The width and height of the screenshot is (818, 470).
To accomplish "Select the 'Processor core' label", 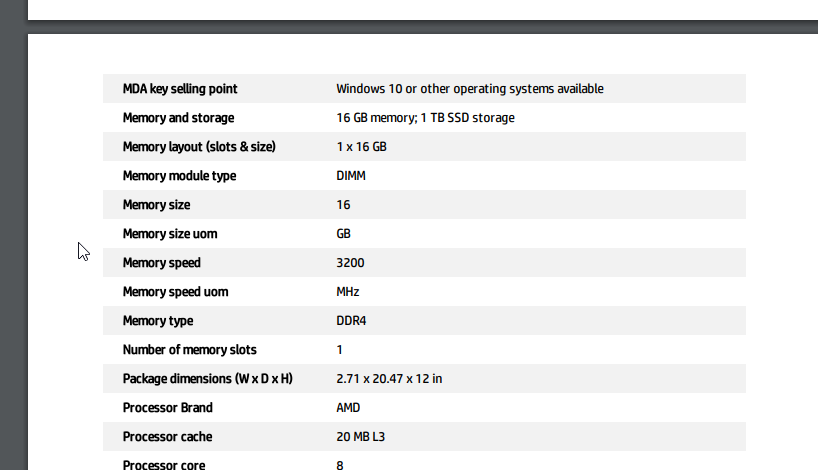I will tap(164, 465).
